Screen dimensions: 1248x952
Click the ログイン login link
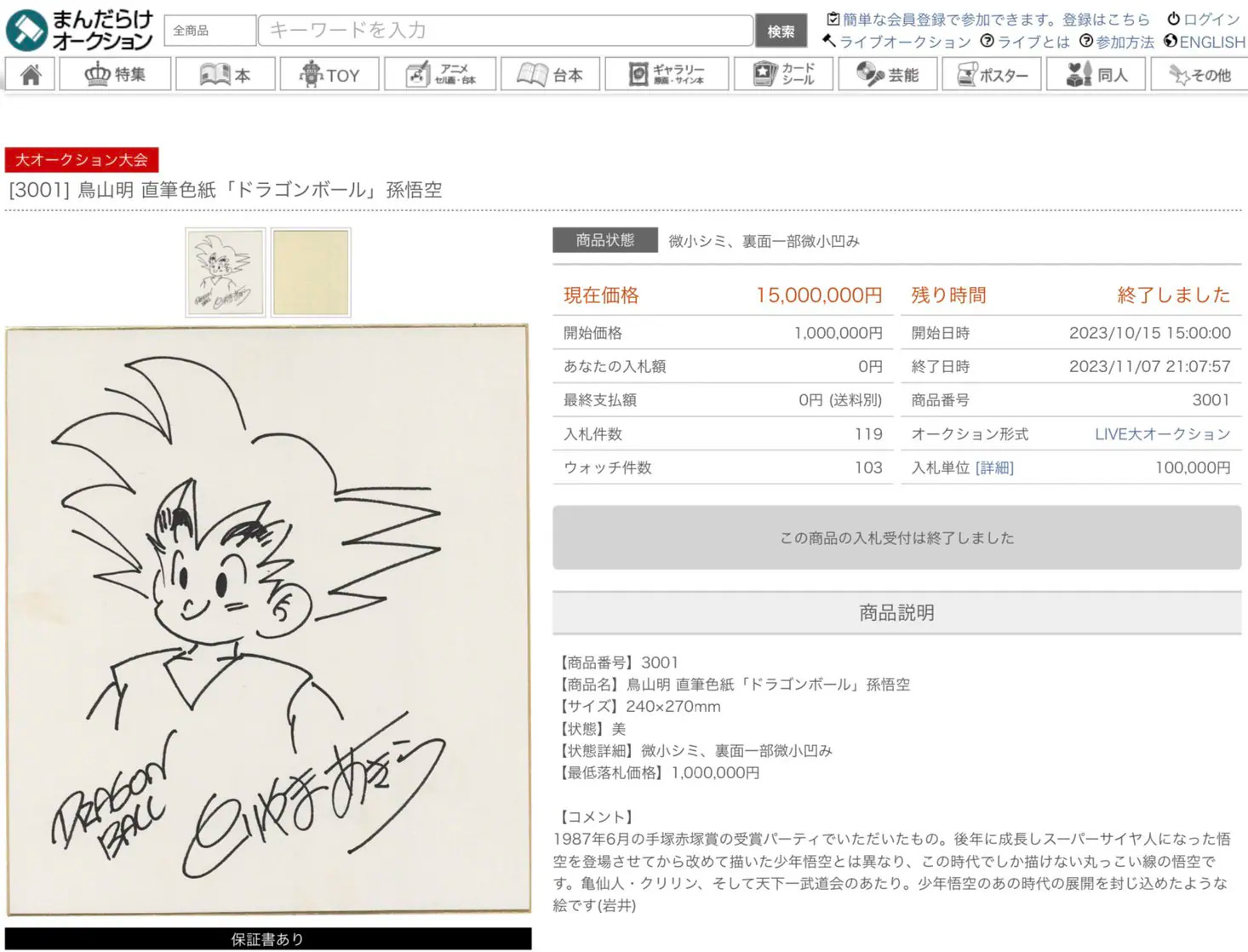(x=1204, y=19)
